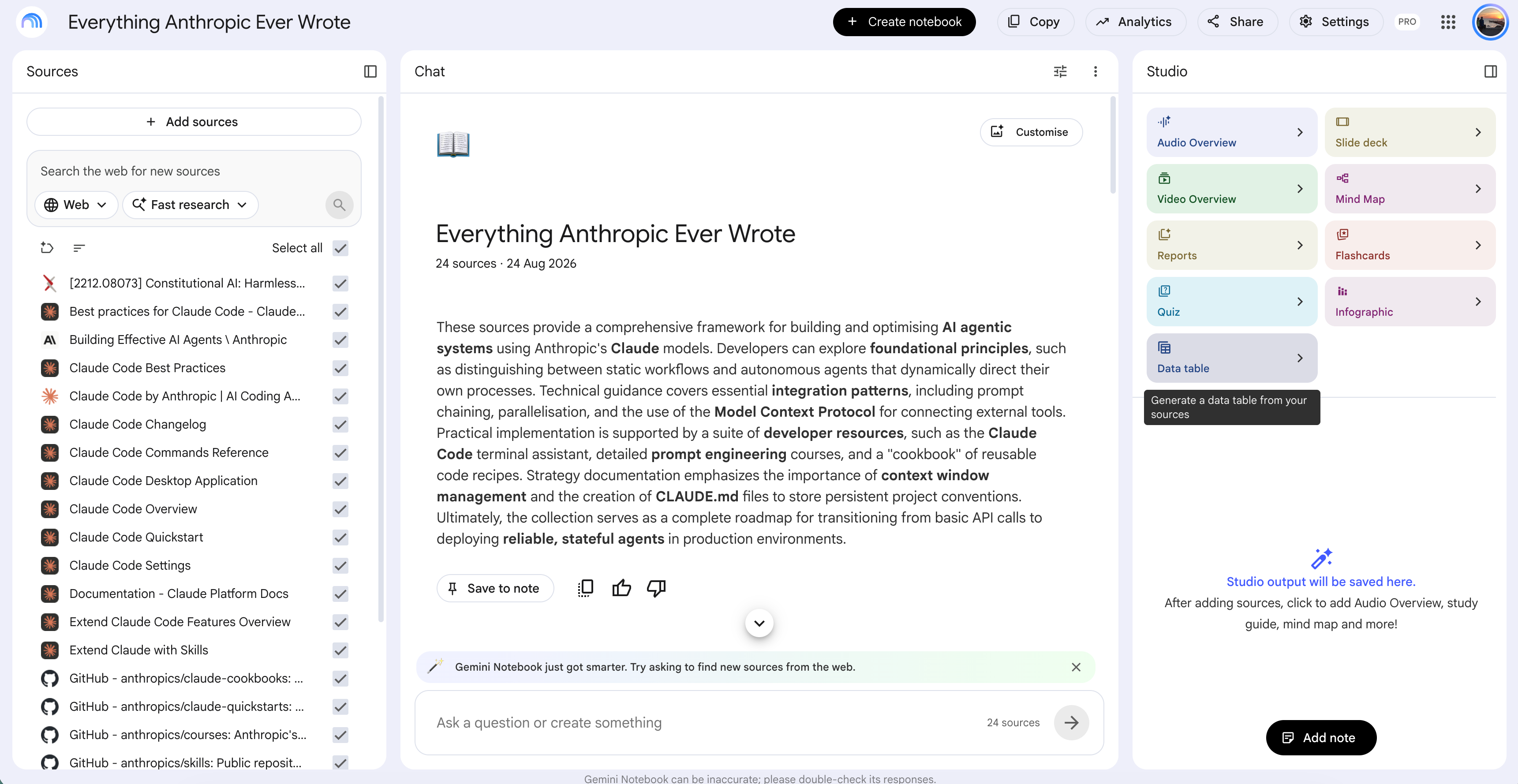The width and height of the screenshot is (1518, 784).
Task: Collapse the Studio panel
Action: point(1490,71)
